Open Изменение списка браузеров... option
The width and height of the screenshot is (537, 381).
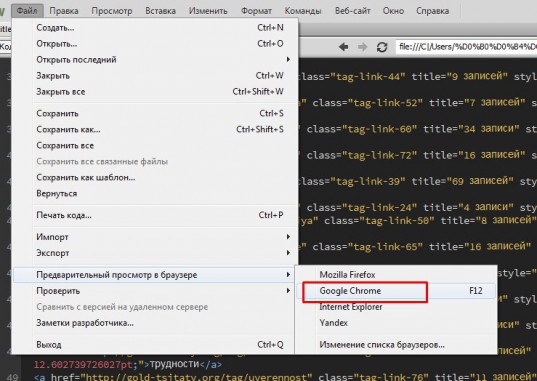pyautogui.click(x=396, y=344)
